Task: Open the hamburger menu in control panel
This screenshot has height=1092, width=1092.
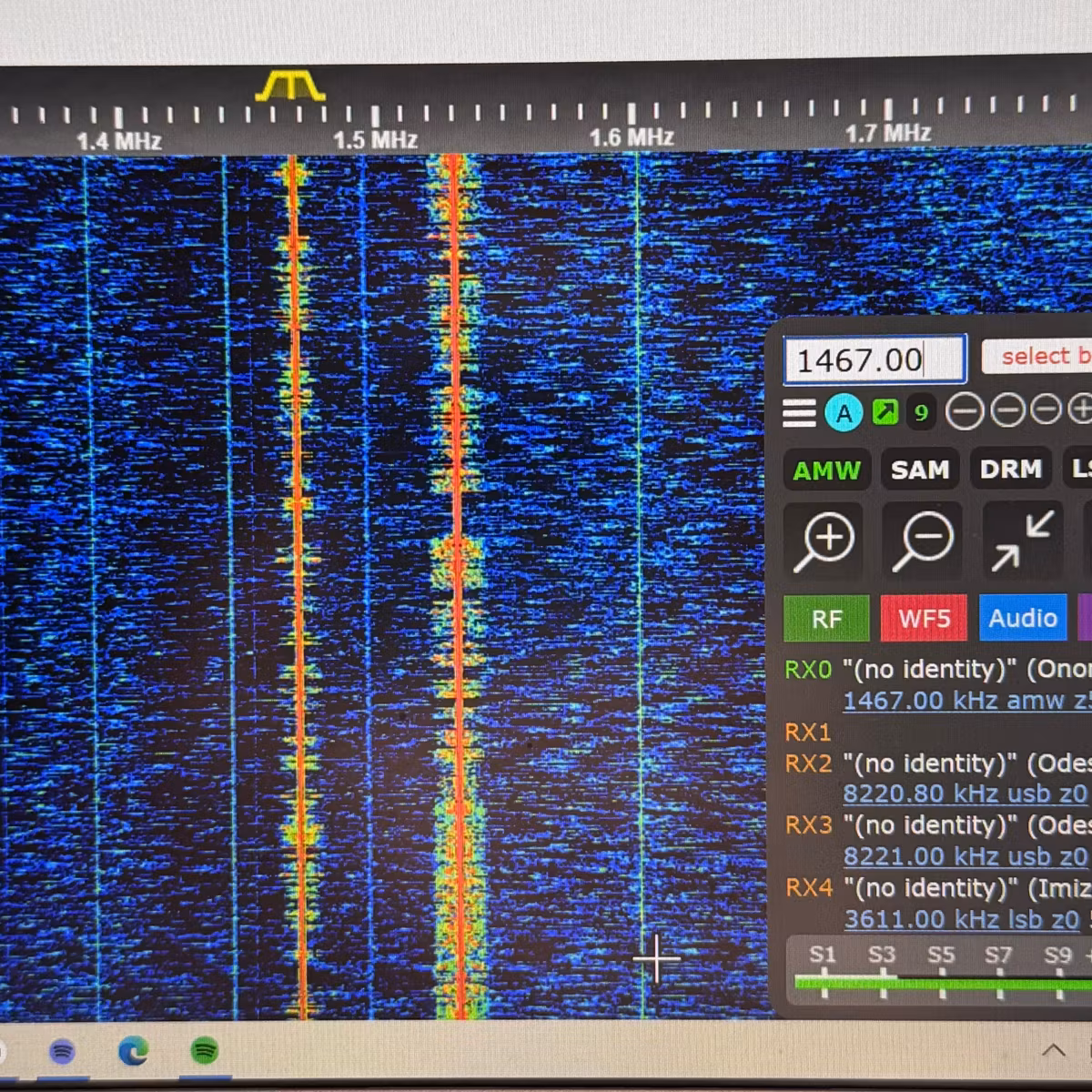Action: [799, 413]
